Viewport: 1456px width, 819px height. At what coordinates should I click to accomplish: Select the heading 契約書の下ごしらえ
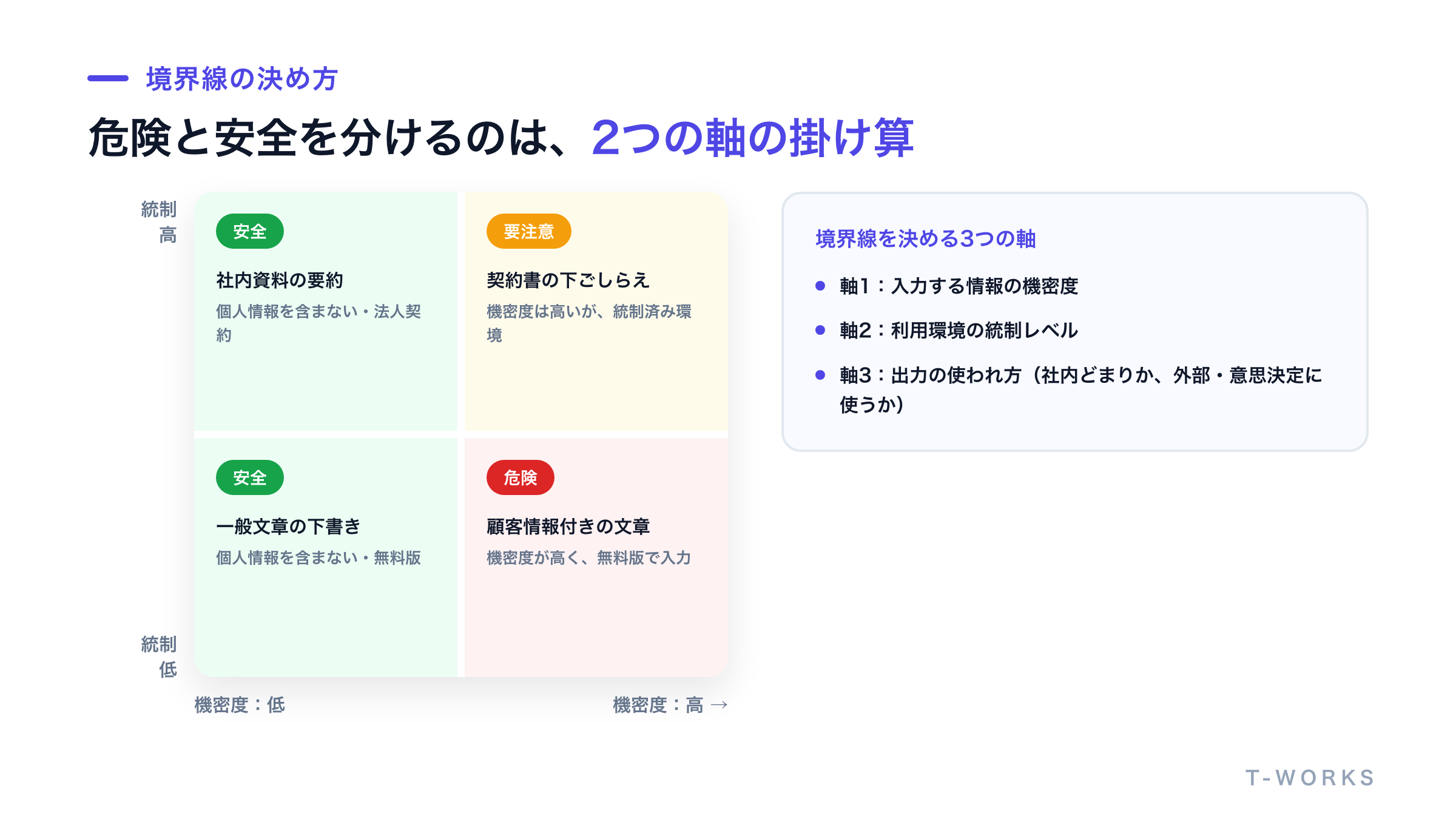point(568,280)
